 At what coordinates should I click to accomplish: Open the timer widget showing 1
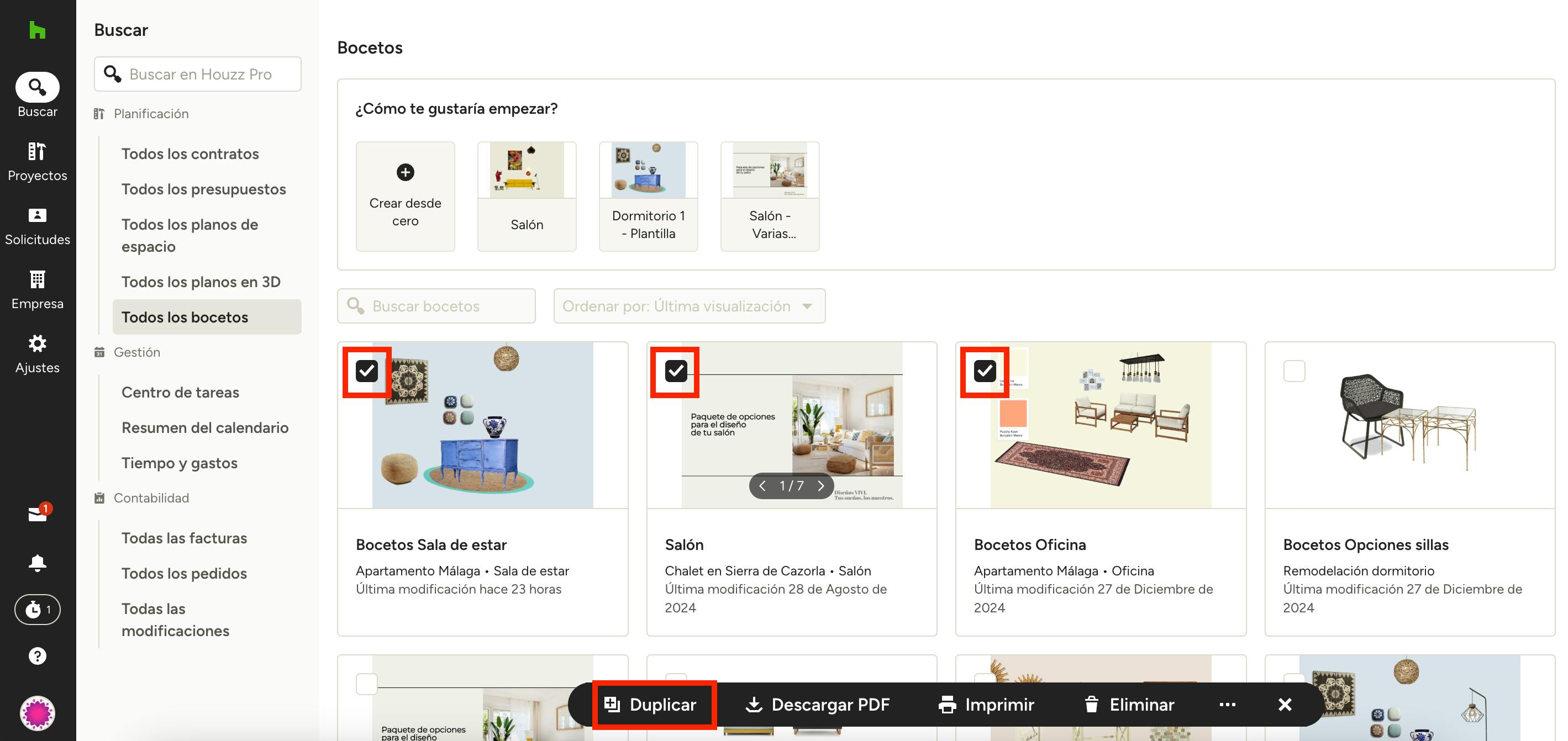(x=37, y=609)
